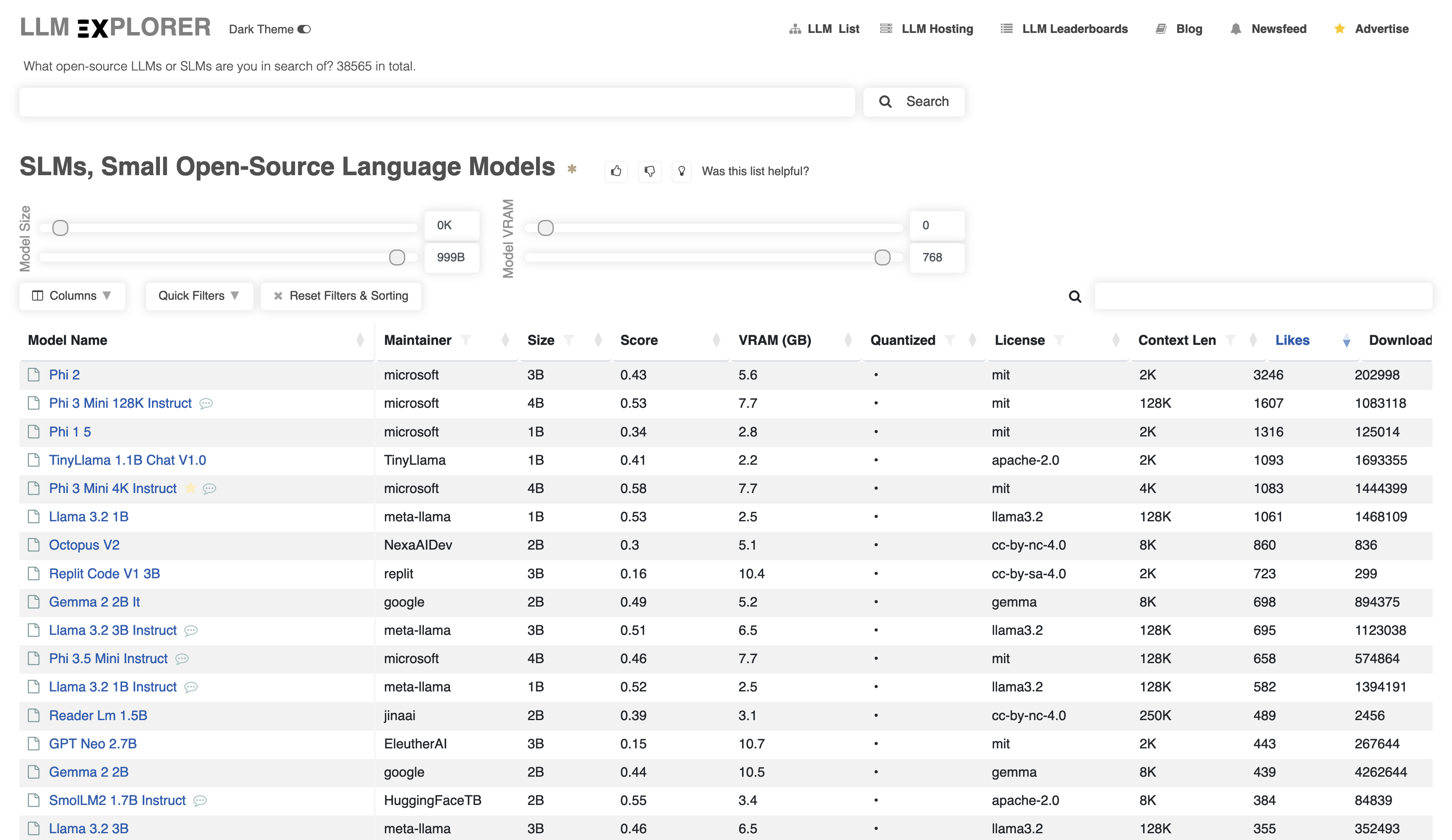
Task: Open the Newsfeed page
Action: click(x=1268, y=29)
